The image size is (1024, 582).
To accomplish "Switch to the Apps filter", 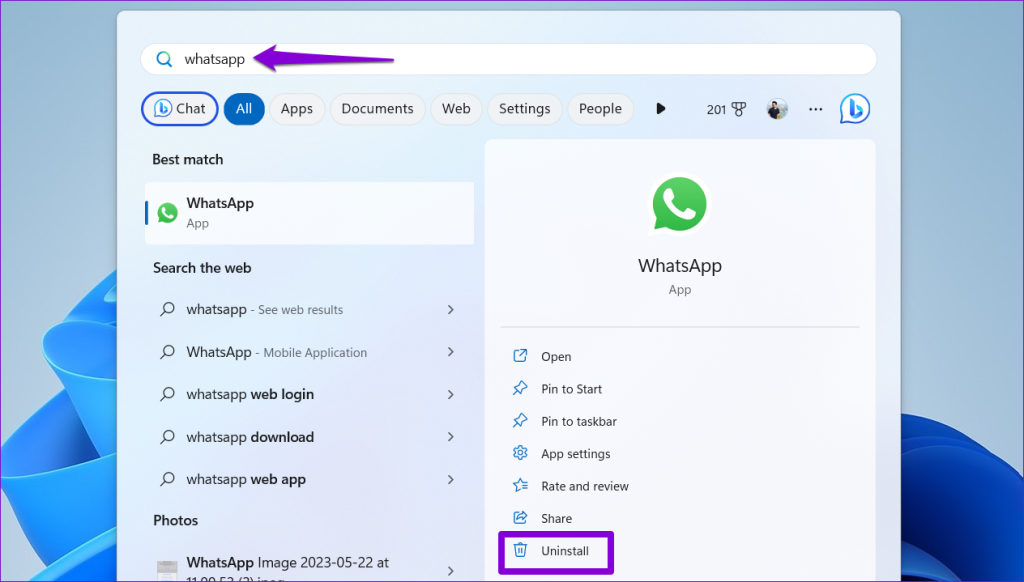I will (x=296, y=108).
